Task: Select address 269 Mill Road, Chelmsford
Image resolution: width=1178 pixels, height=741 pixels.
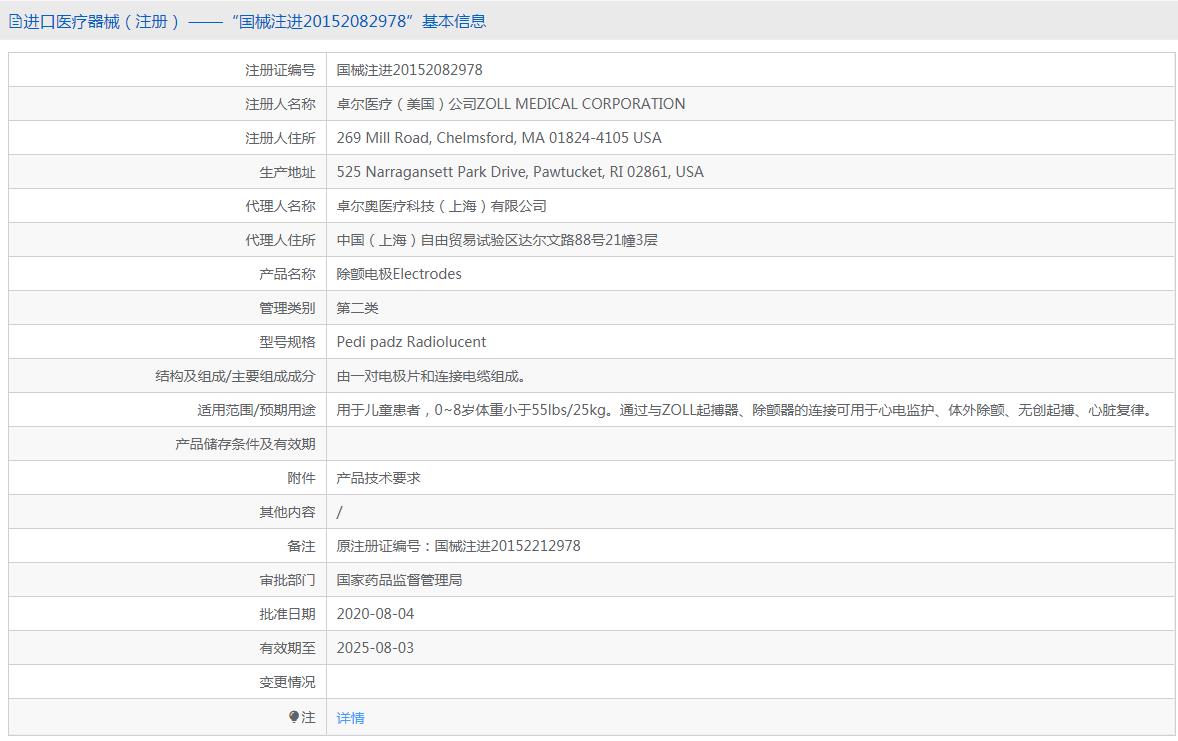Action: coord(499,138)
